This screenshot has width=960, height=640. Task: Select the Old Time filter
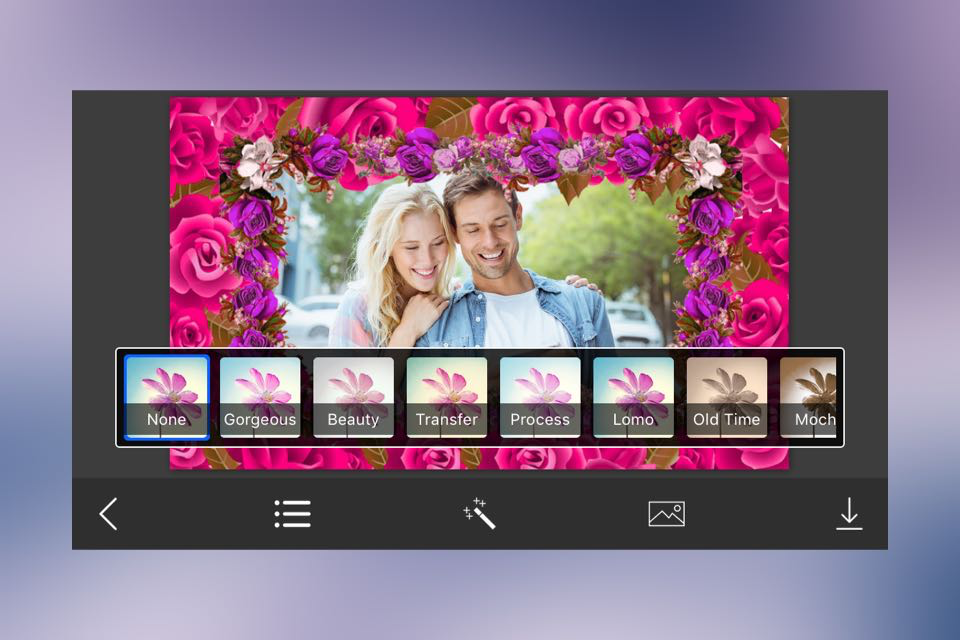coord(727,397)
